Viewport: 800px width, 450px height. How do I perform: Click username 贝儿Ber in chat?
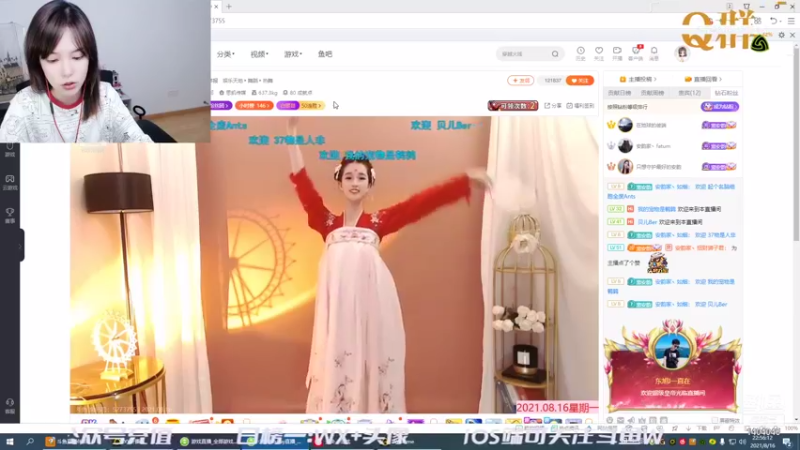pyautogui.click(x=647, y=222)
